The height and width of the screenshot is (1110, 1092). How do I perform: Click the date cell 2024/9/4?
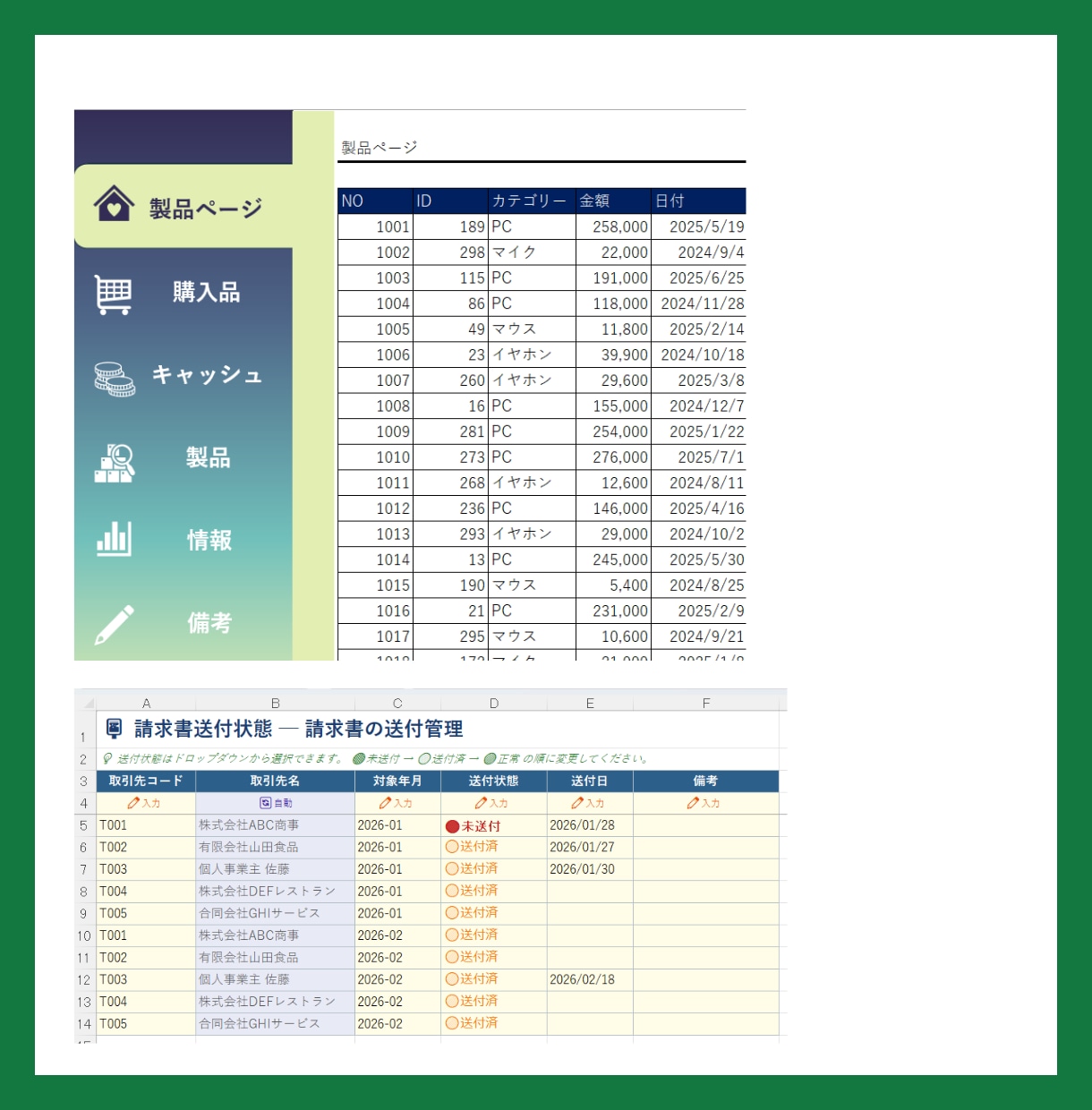coord(698,252)
